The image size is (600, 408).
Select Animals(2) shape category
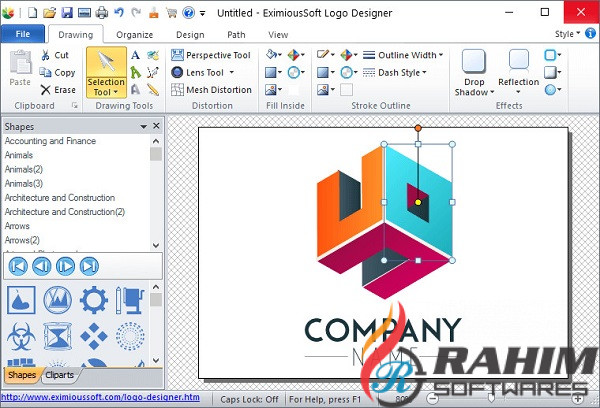tap(24, 169)
